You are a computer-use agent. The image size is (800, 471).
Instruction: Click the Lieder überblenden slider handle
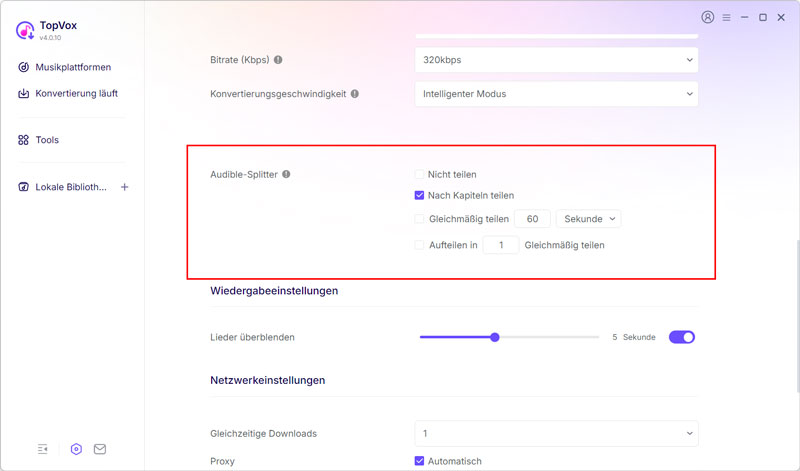494,337
